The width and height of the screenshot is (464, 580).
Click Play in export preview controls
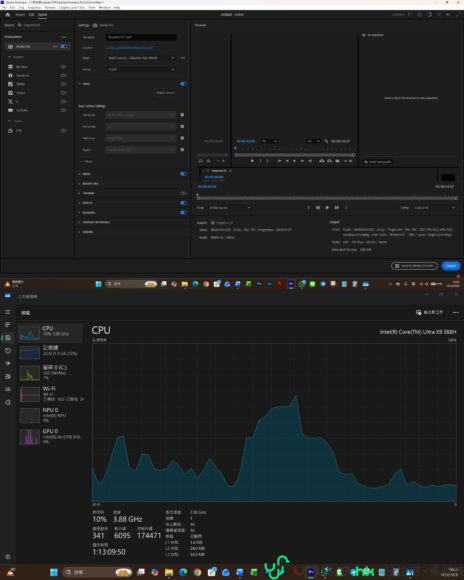click(327, 208)
